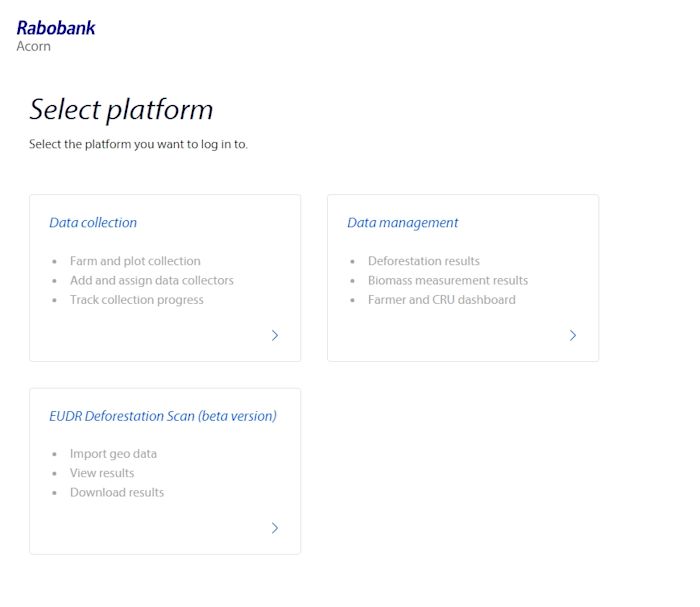Click Track collection progress item
The image size is (700, 607).
pyautogui.click(x=137, y=299)
